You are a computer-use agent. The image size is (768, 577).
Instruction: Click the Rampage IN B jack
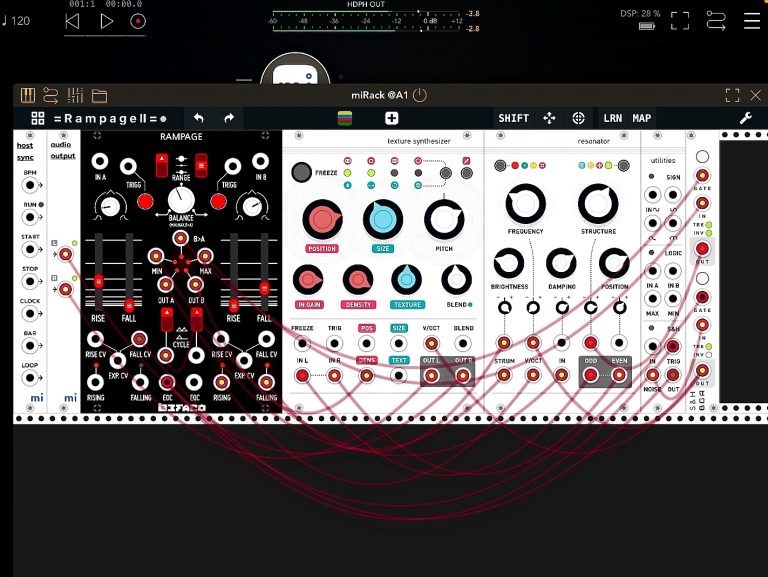click(x=261, y=161)
